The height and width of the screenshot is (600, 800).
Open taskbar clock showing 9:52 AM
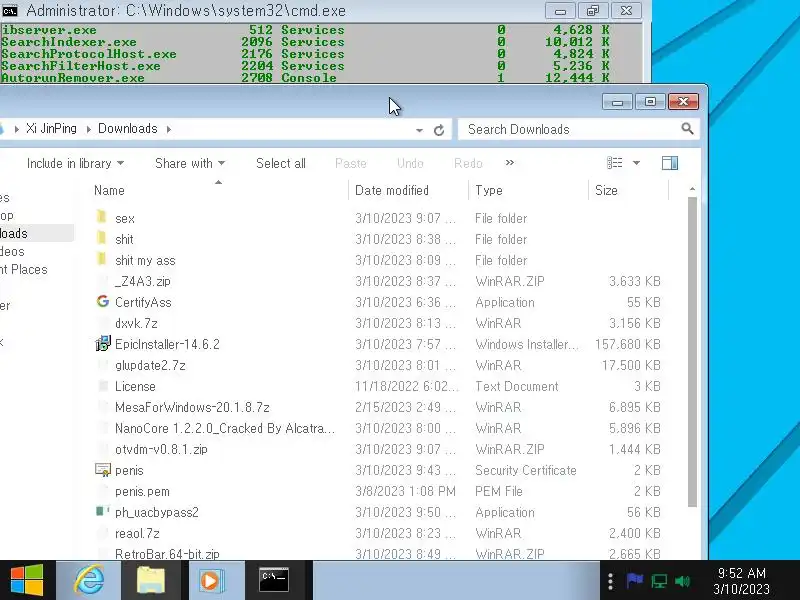tap(741, 581)
